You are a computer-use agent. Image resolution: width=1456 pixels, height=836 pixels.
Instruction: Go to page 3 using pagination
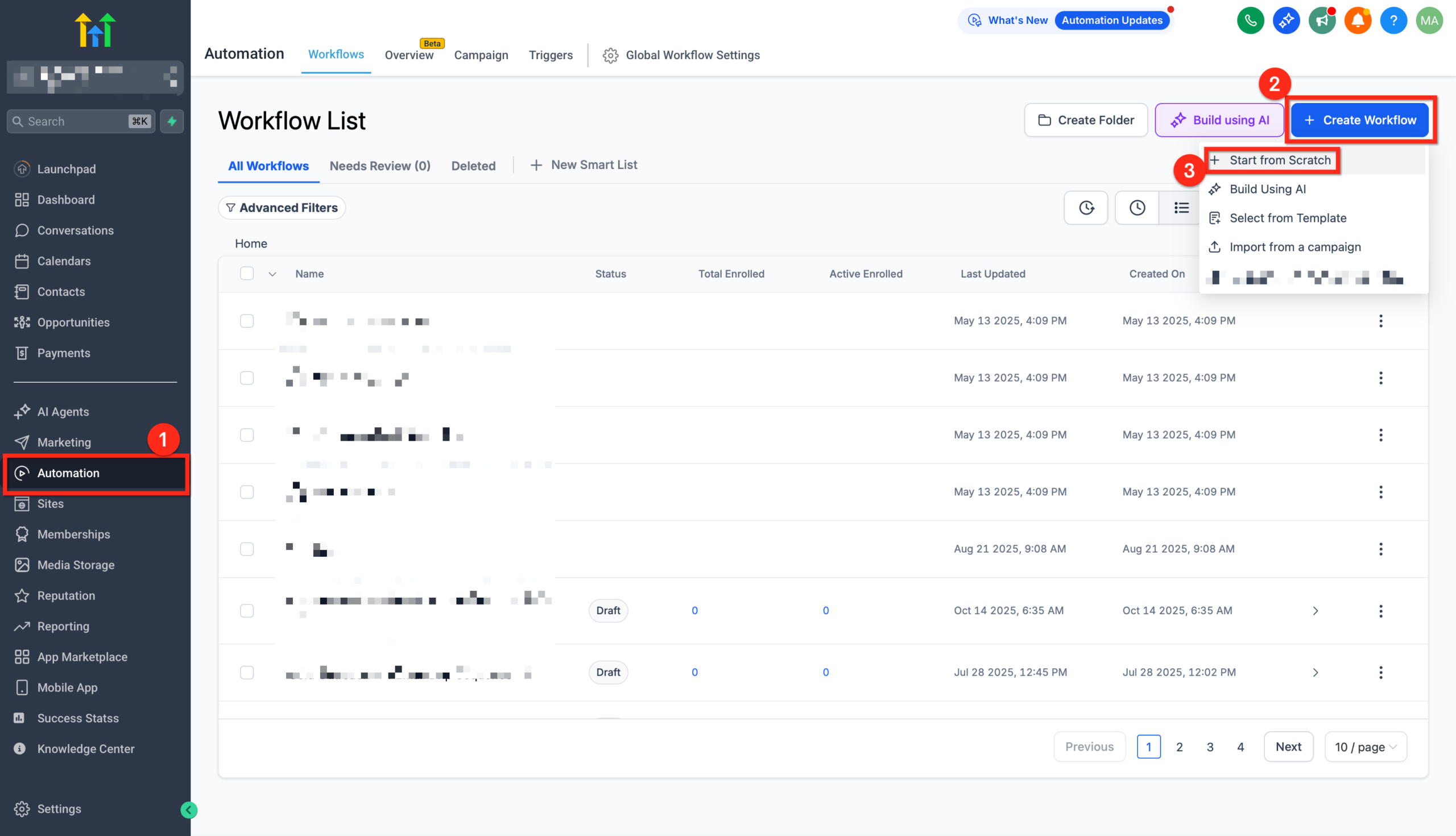[1210, 746]
